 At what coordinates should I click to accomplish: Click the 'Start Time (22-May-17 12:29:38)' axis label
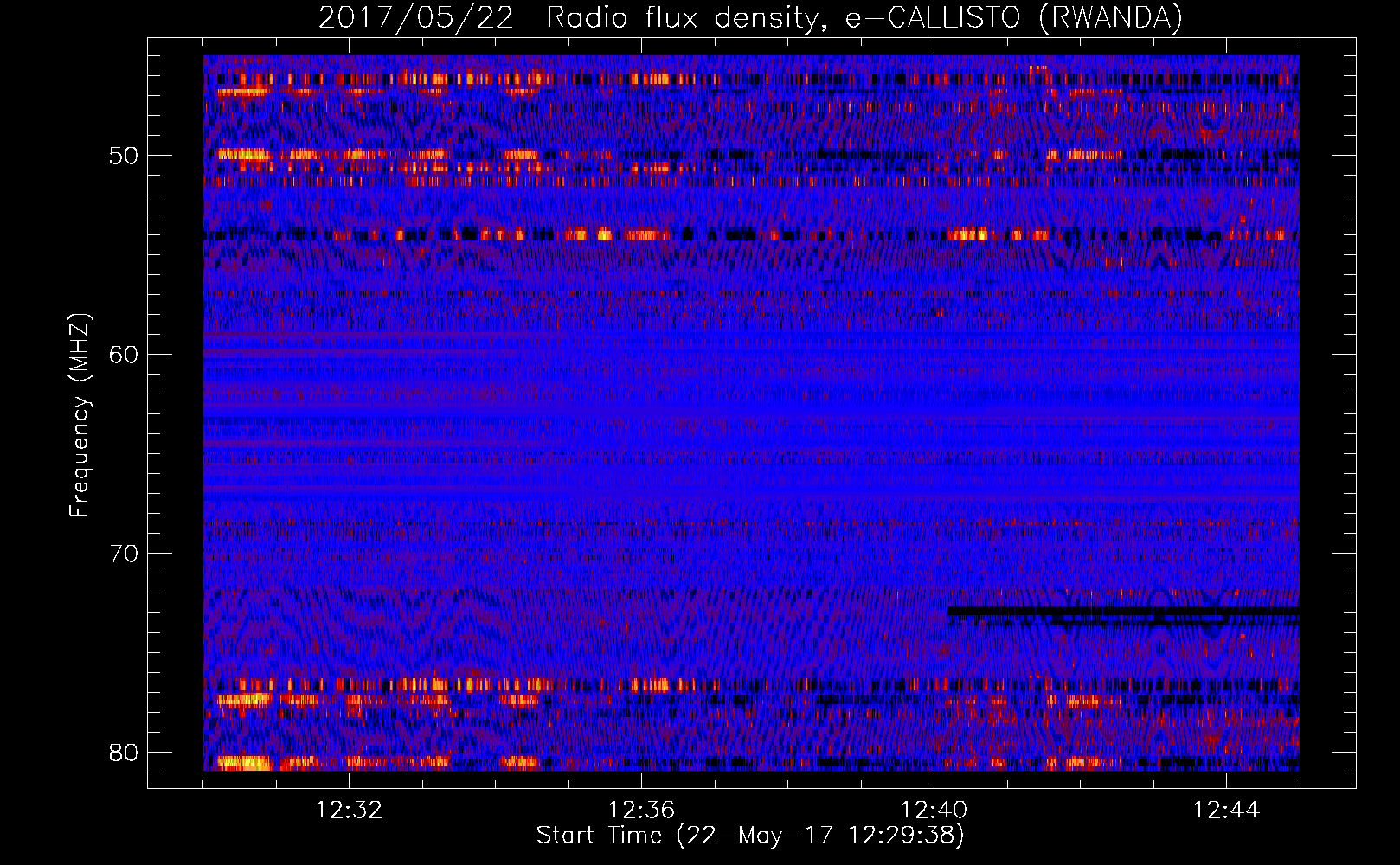(x=750, y=836)
